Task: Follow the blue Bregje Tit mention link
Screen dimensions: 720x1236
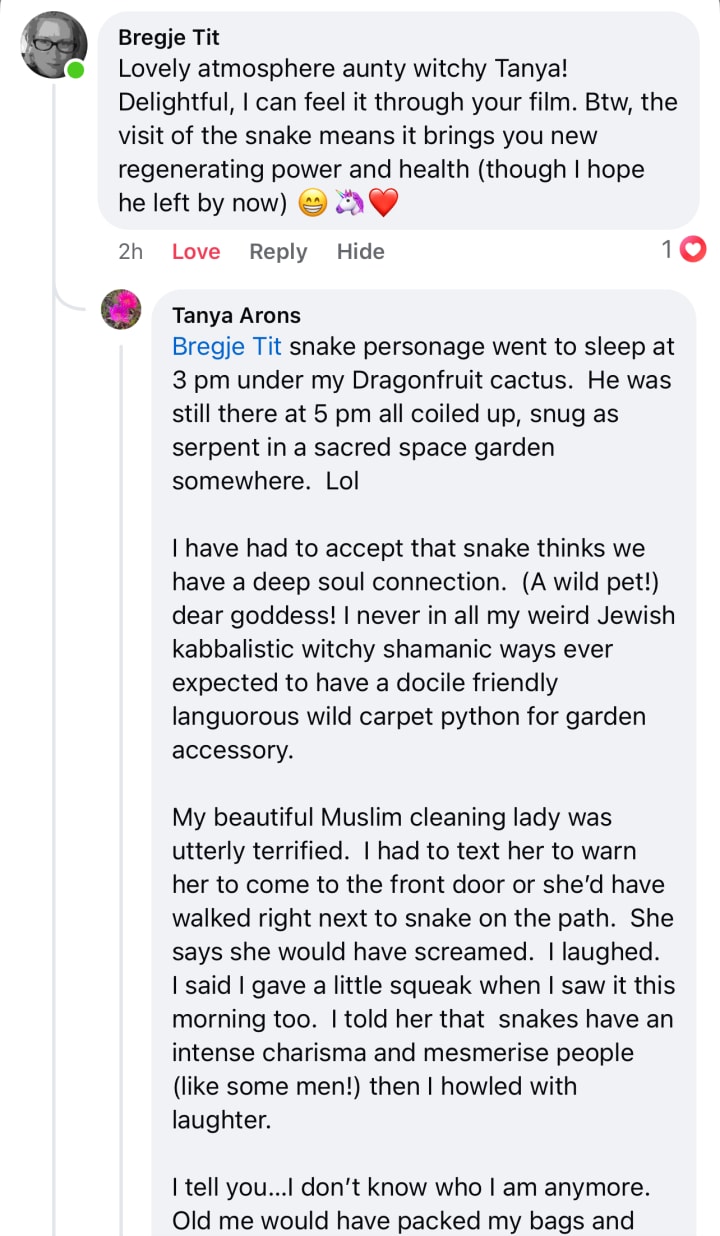Action: coord(227,347)
